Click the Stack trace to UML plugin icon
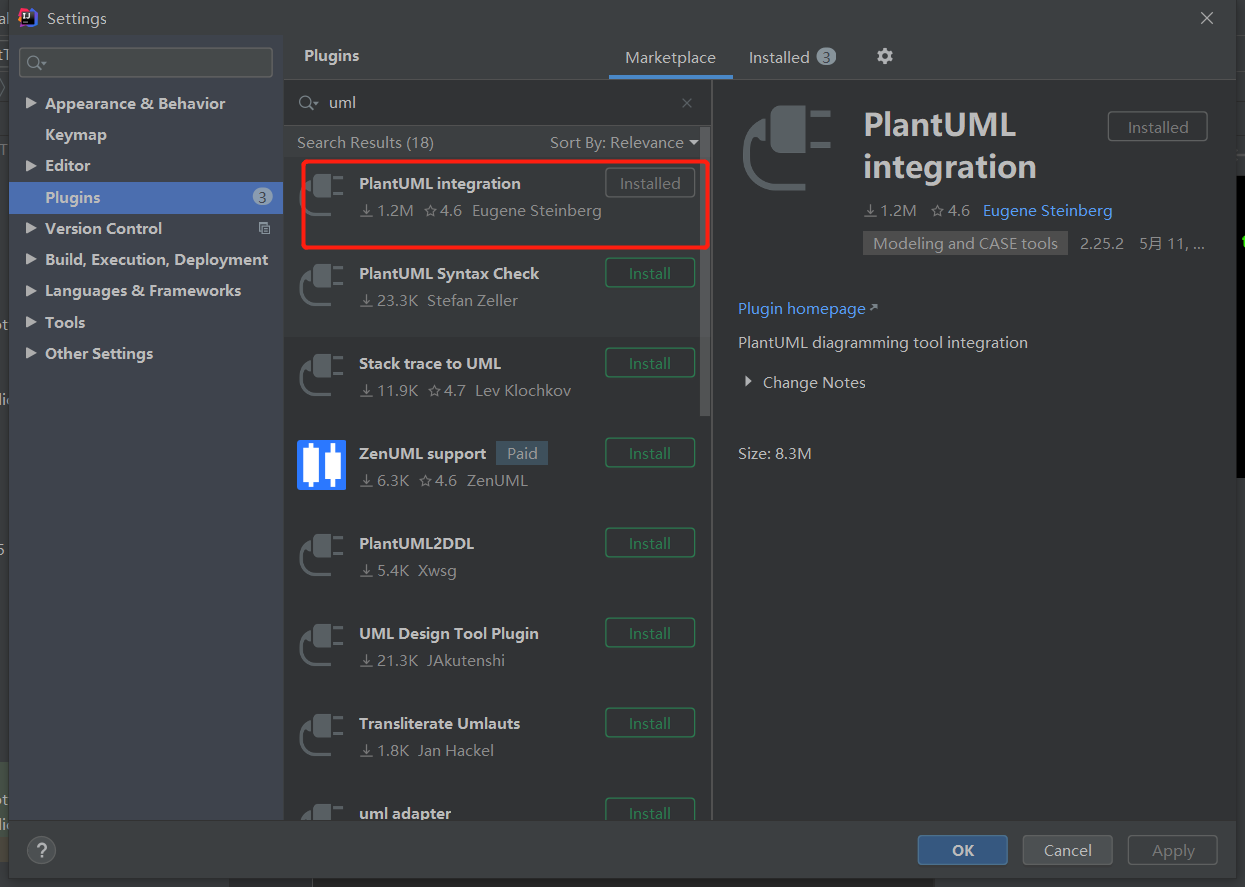The width and height of the screenshot is (1245, 887). (x=321, y=375)
